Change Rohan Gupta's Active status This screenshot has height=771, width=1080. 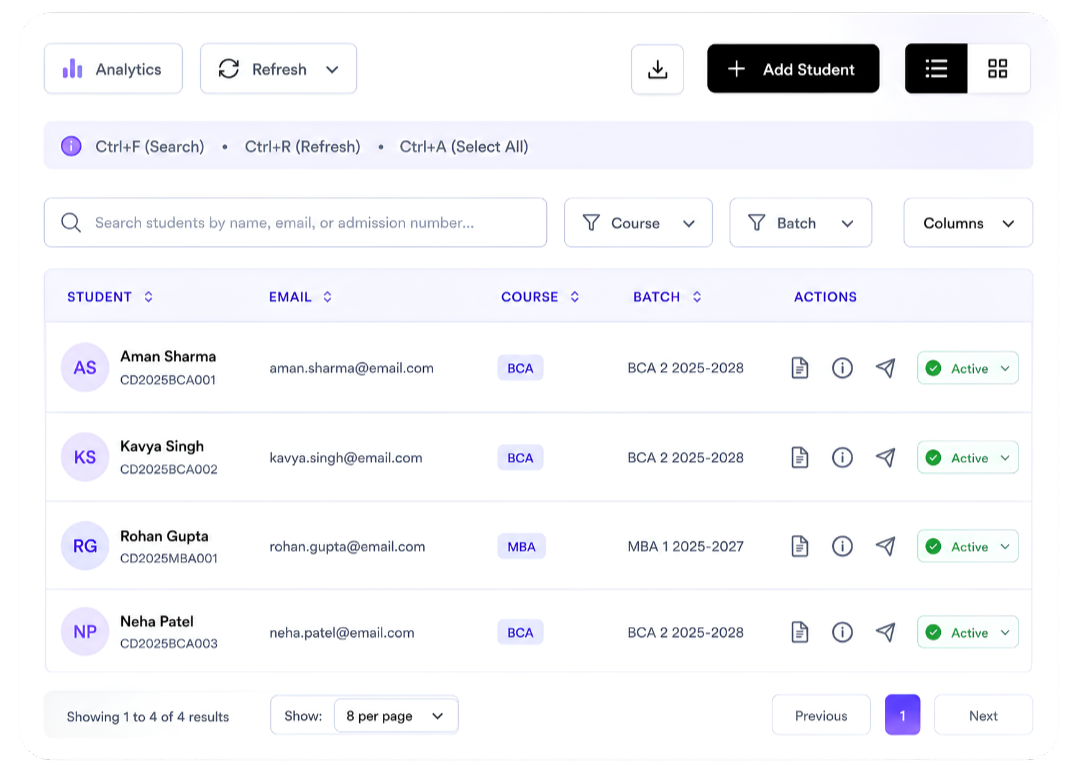tap(968, 546)
